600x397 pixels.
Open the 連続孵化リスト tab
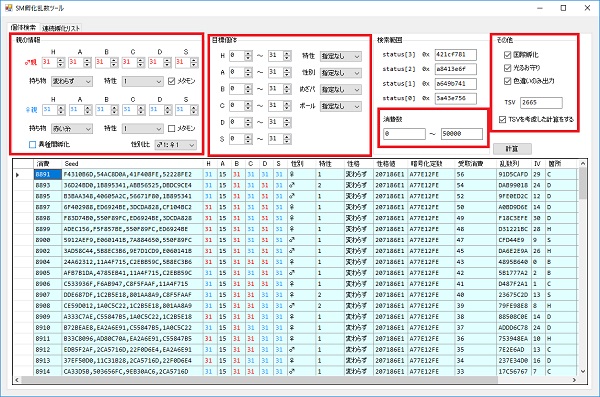pyautogui.click(x=61, y=28)
